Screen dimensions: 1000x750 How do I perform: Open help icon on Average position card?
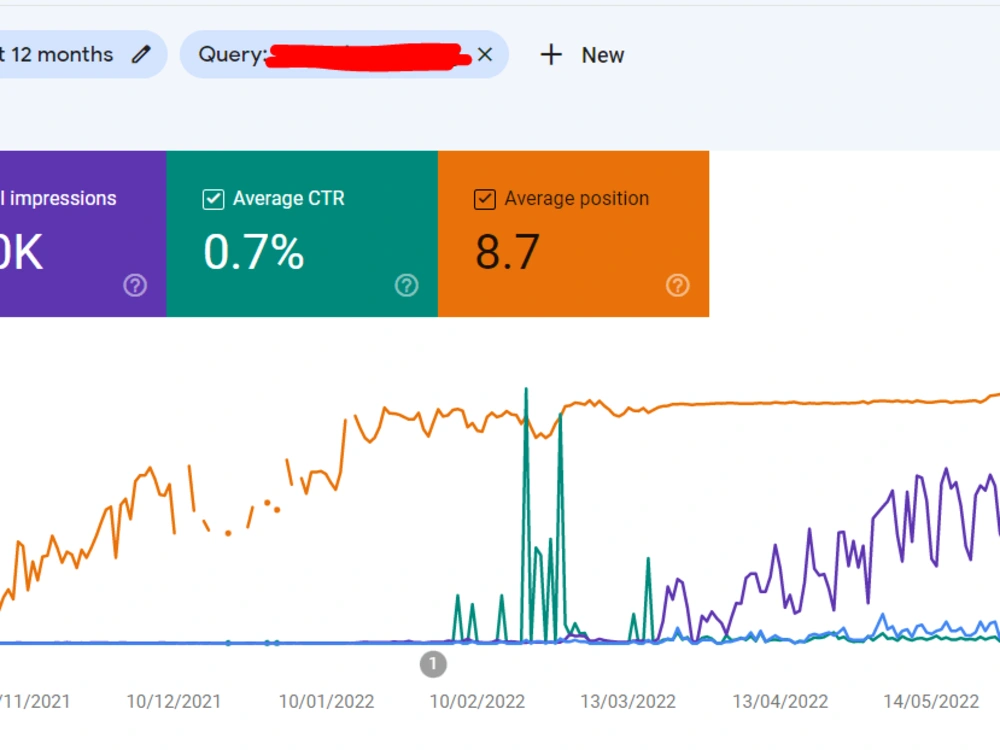(678, 285)
